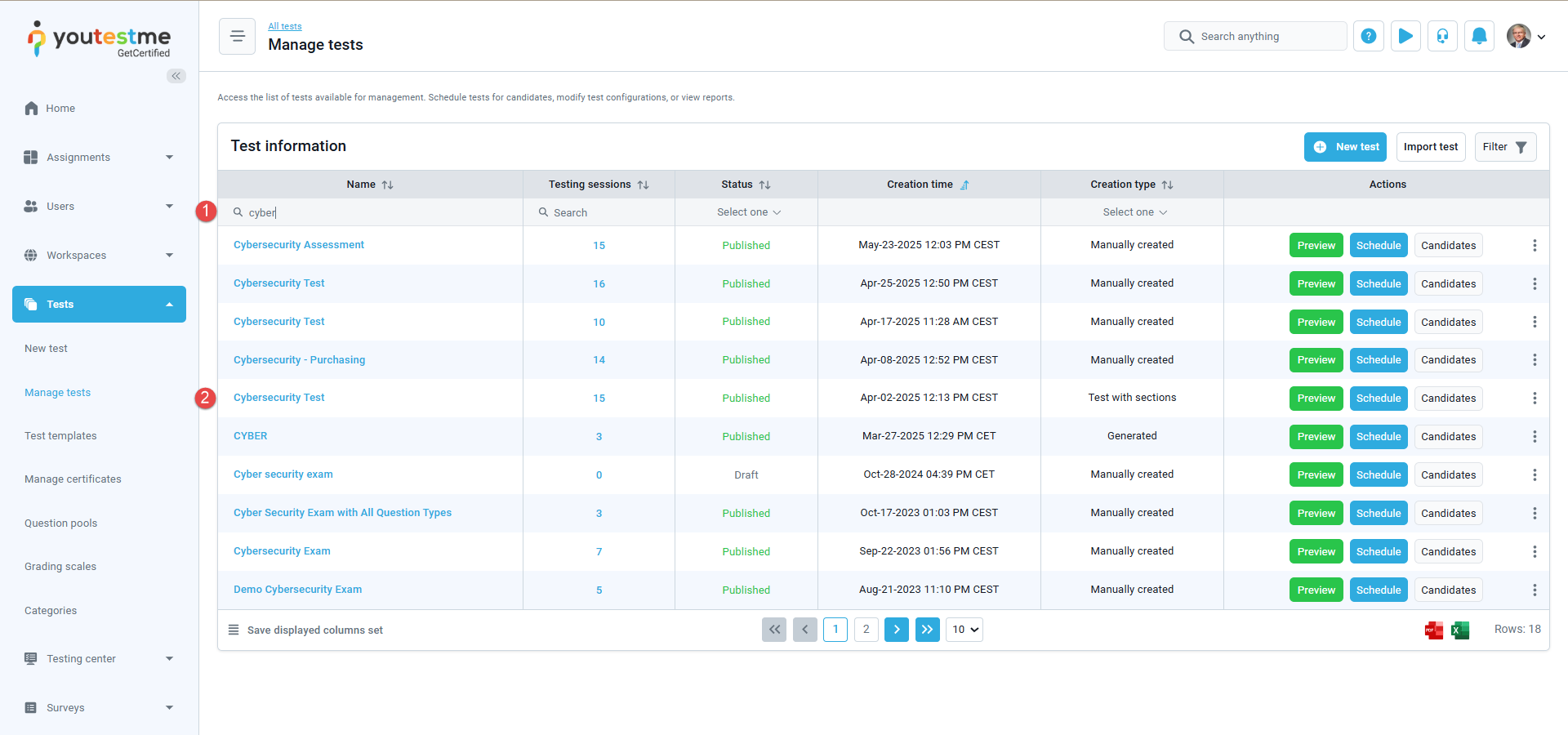Open the Filter dropdown button

[x=1505, y=147]
